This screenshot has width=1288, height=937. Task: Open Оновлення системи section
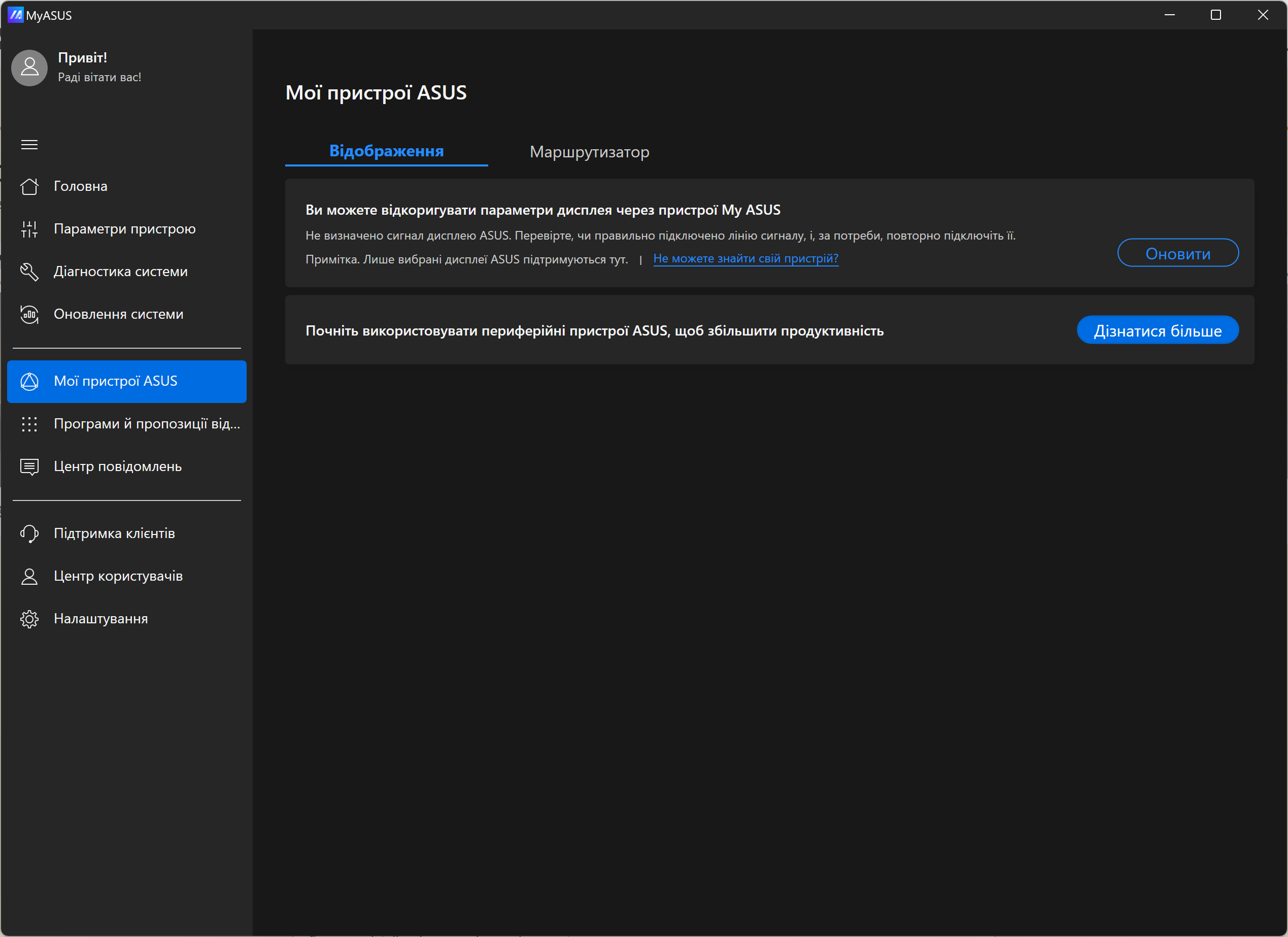point(127,314)
